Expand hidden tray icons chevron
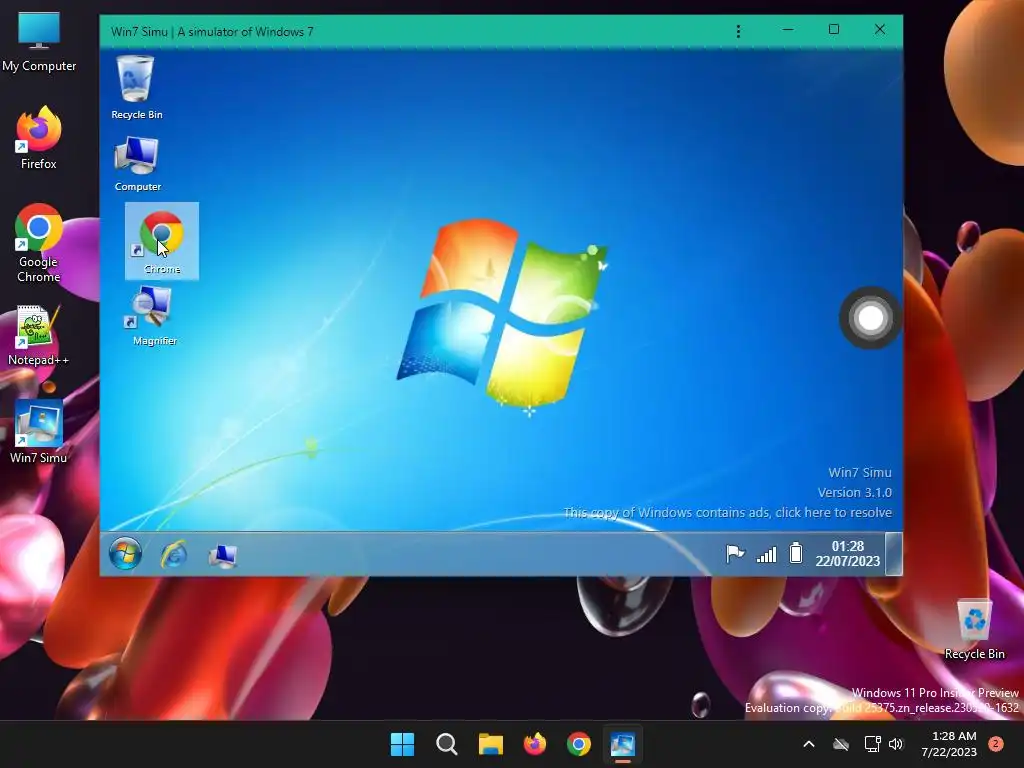This screenshot has width=1024, height=768. 808,744
